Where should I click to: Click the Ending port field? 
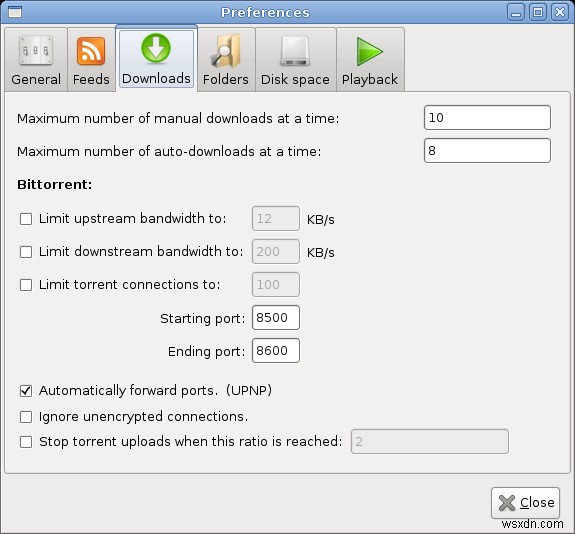[276, 351]
